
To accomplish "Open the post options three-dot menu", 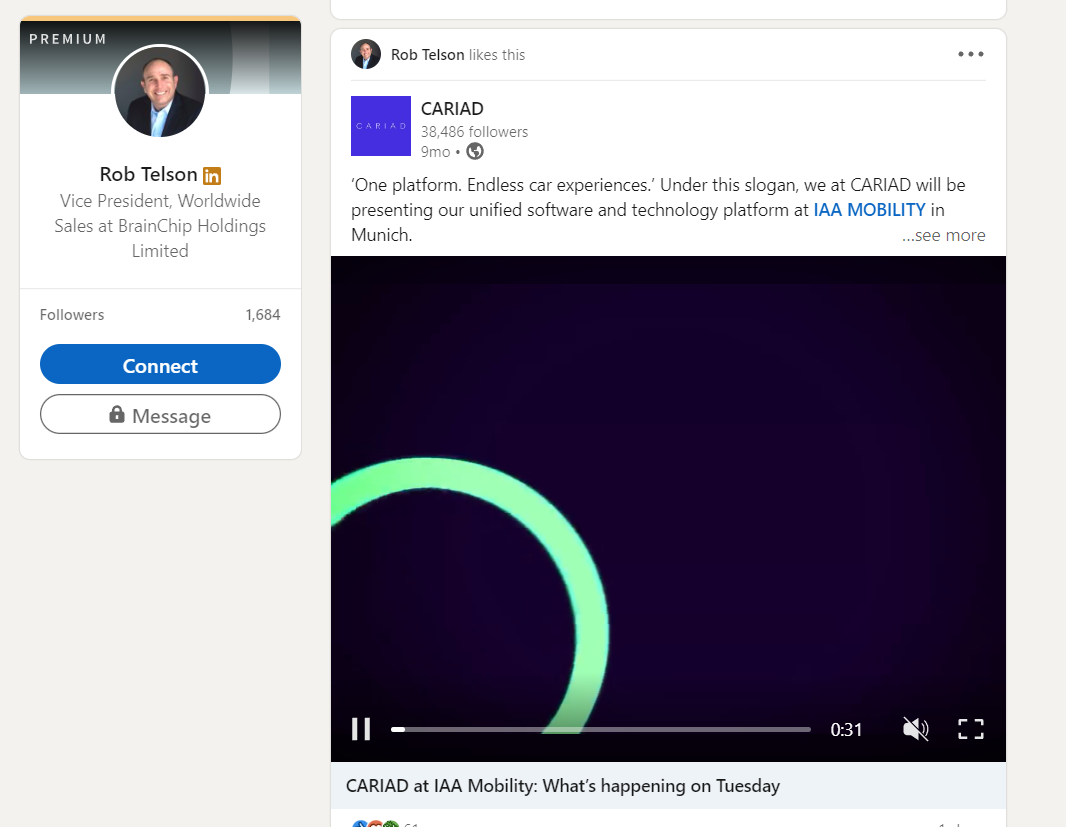I will 971,54.
